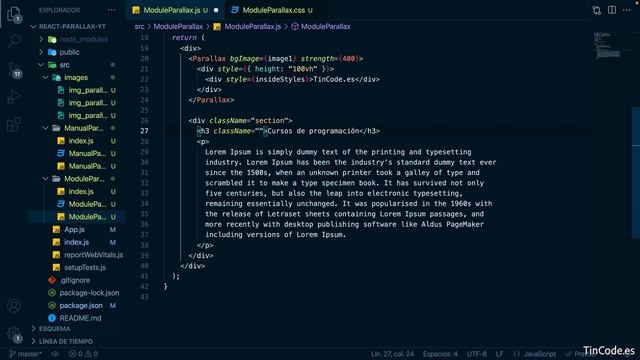Open editor more actions menu

tap(627, 10)
